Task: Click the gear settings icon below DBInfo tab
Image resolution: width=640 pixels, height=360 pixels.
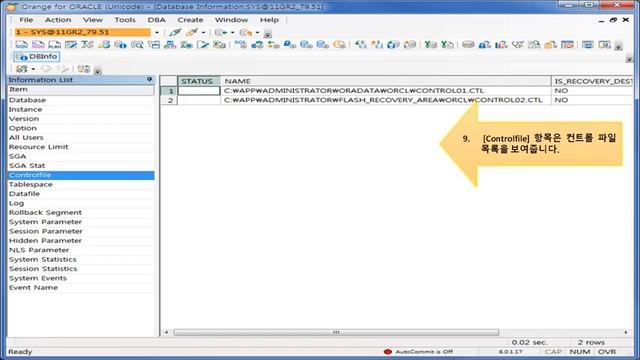Action: pyautogui.click(x=22, y=69)
